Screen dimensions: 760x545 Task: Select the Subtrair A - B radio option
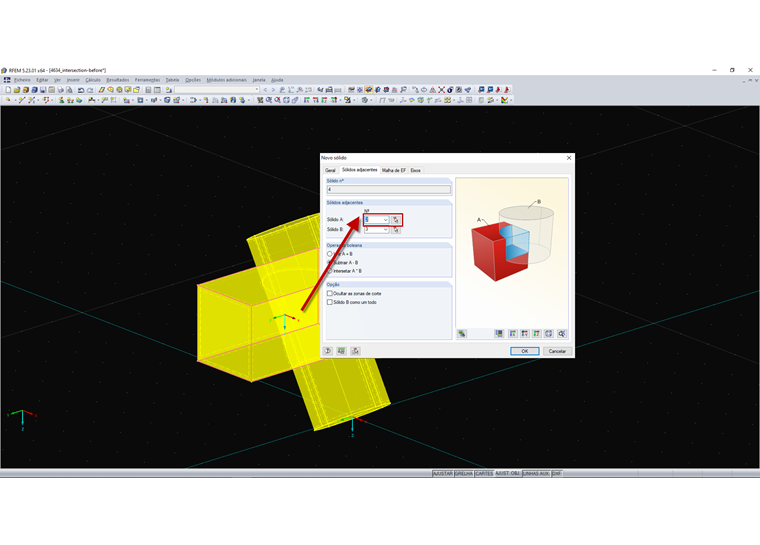pyautogui.click(x=330, y=262)
